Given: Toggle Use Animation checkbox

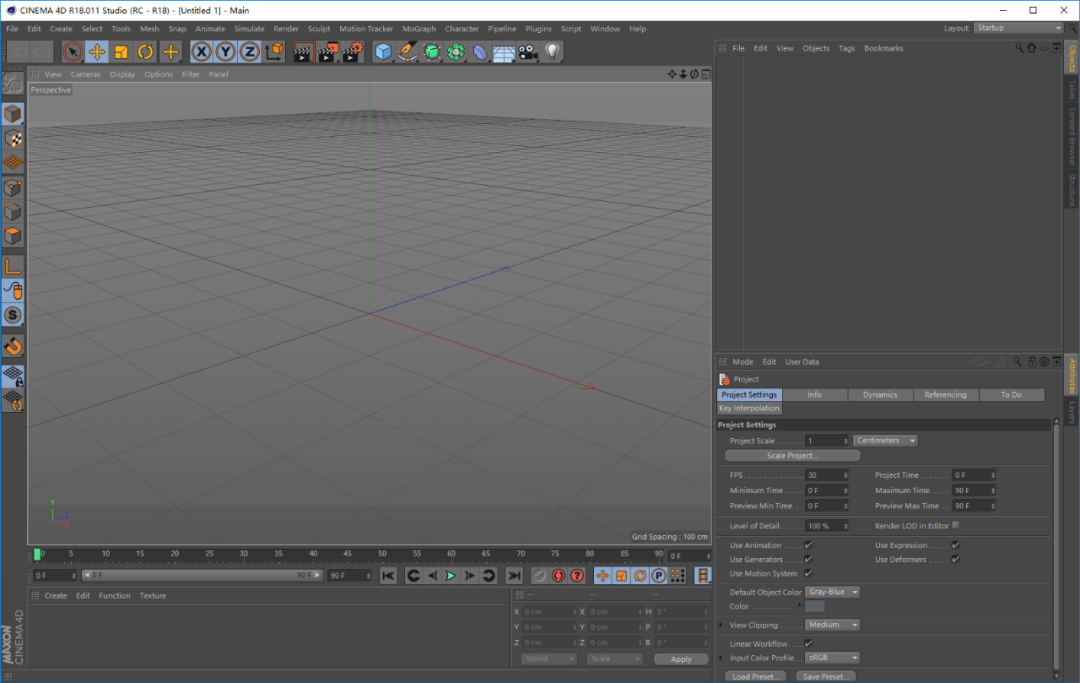Looking at the screenshot, I should pyautogui.click(x=809, y=545).
